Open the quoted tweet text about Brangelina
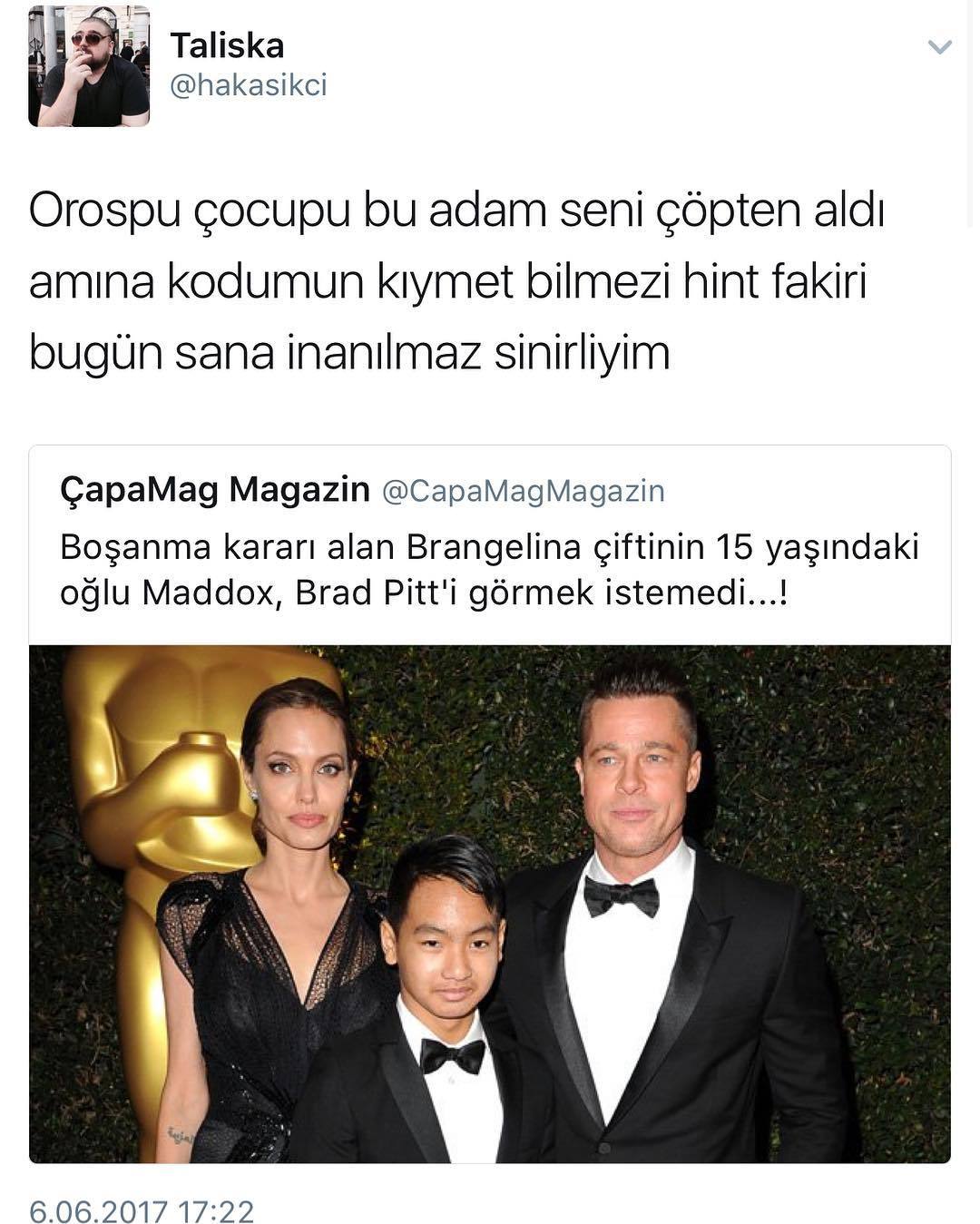The image size is (980, 1224). (490, 570)
